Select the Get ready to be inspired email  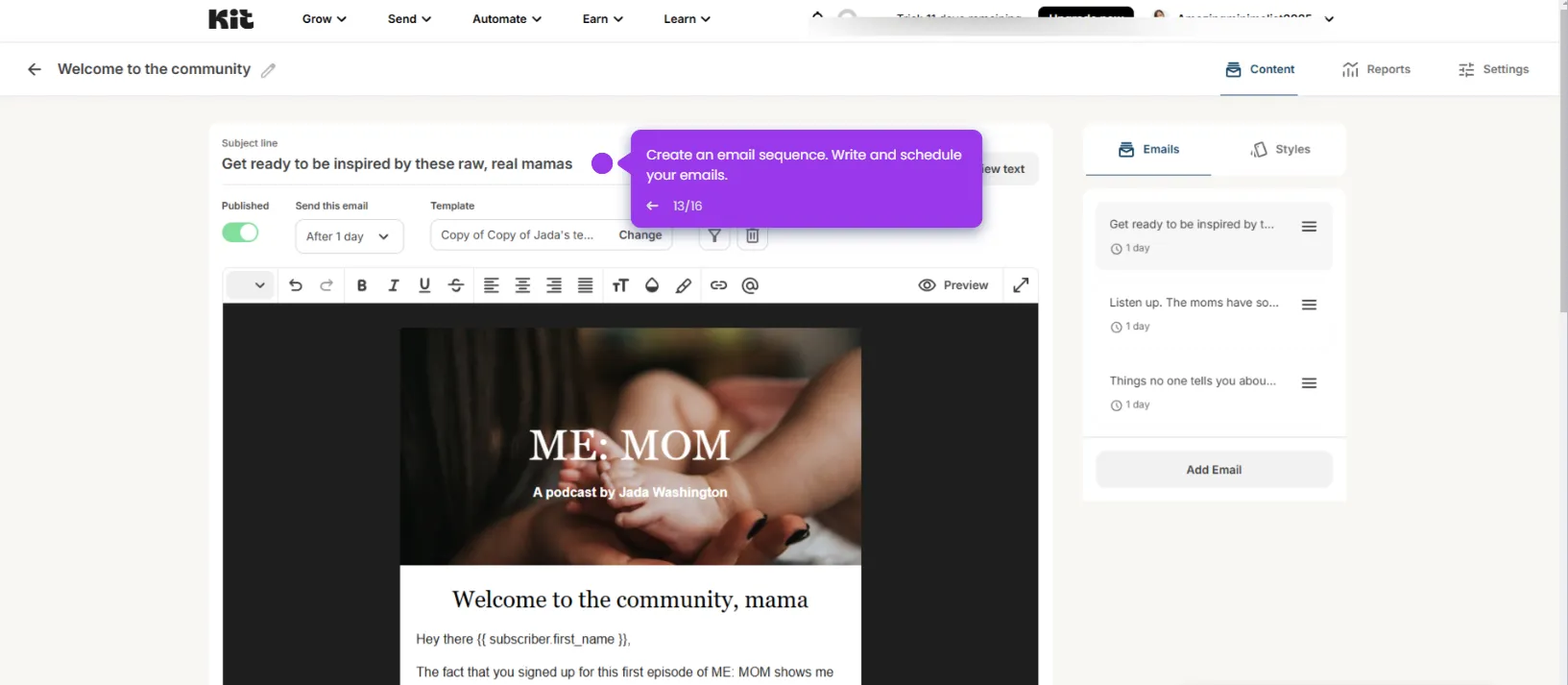(1214, 235)
